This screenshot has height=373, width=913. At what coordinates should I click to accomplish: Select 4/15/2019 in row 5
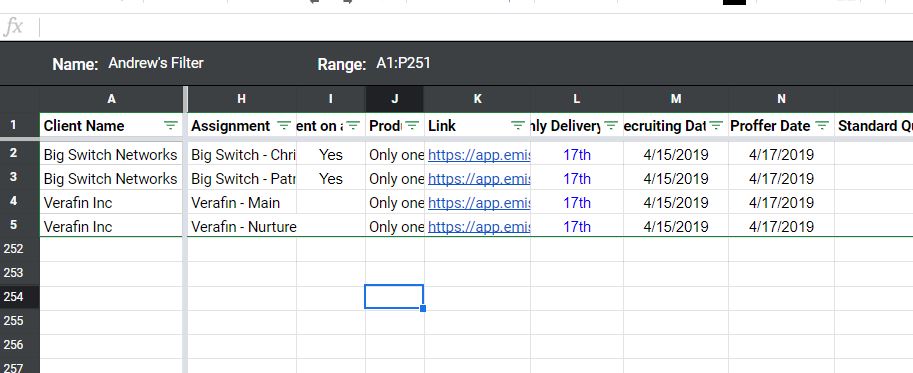(675, 226)
